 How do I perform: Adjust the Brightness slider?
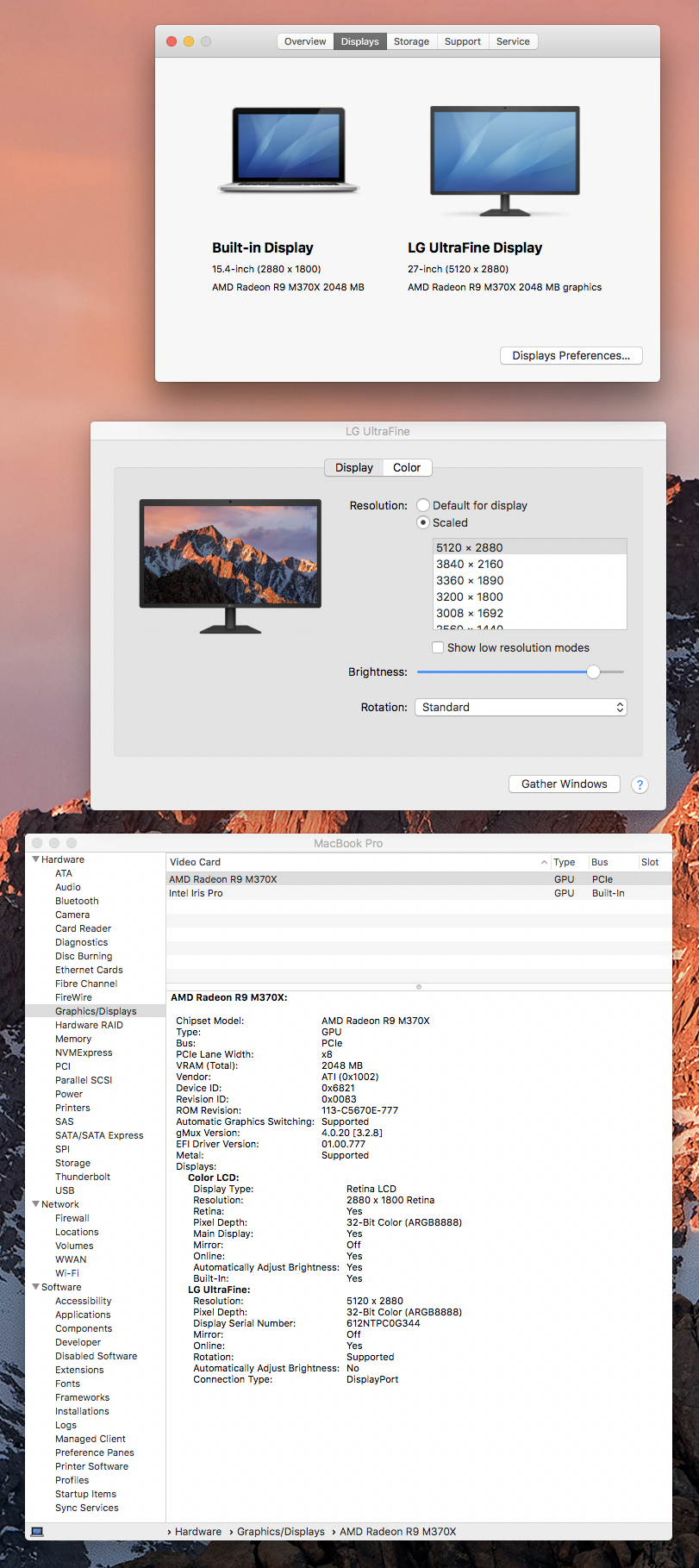click(593, 672)
